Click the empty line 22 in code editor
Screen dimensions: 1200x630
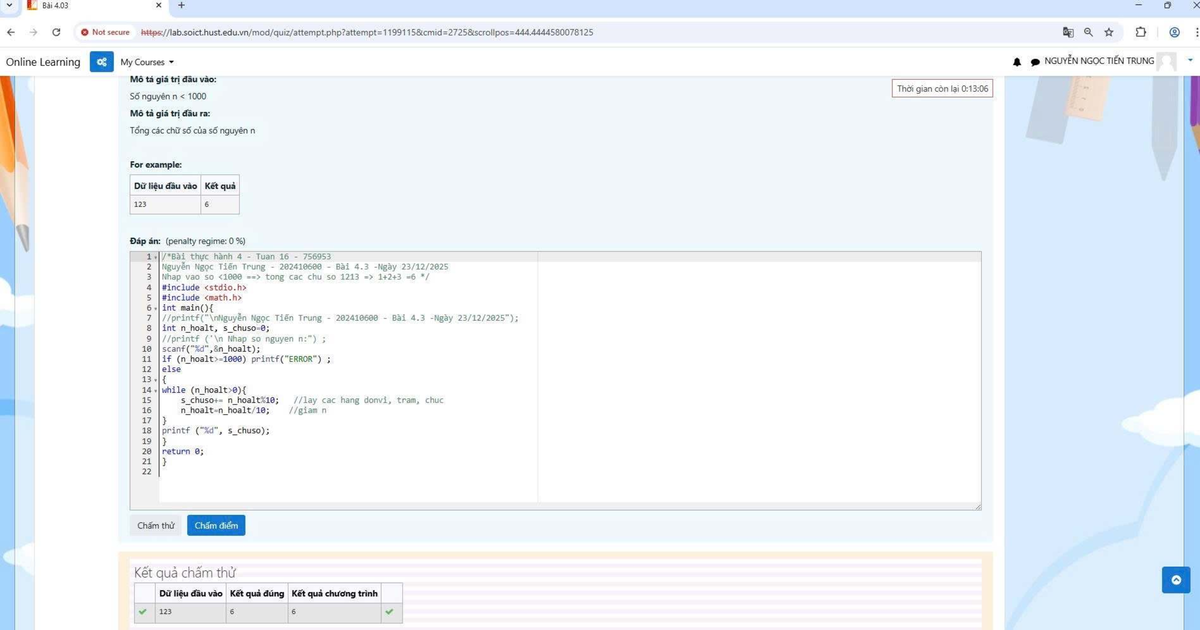tap(300, 471)
